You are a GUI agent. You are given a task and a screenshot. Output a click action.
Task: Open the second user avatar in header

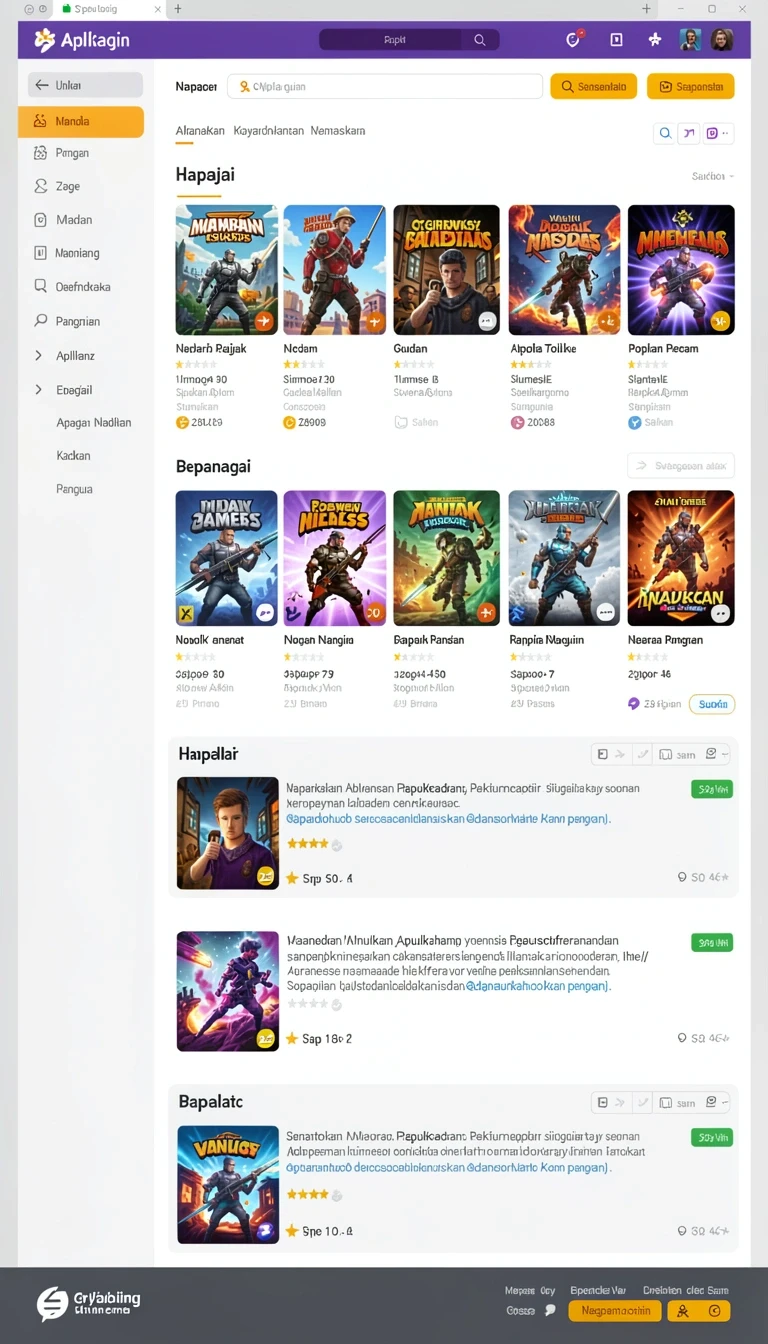(x=722, y=40)
